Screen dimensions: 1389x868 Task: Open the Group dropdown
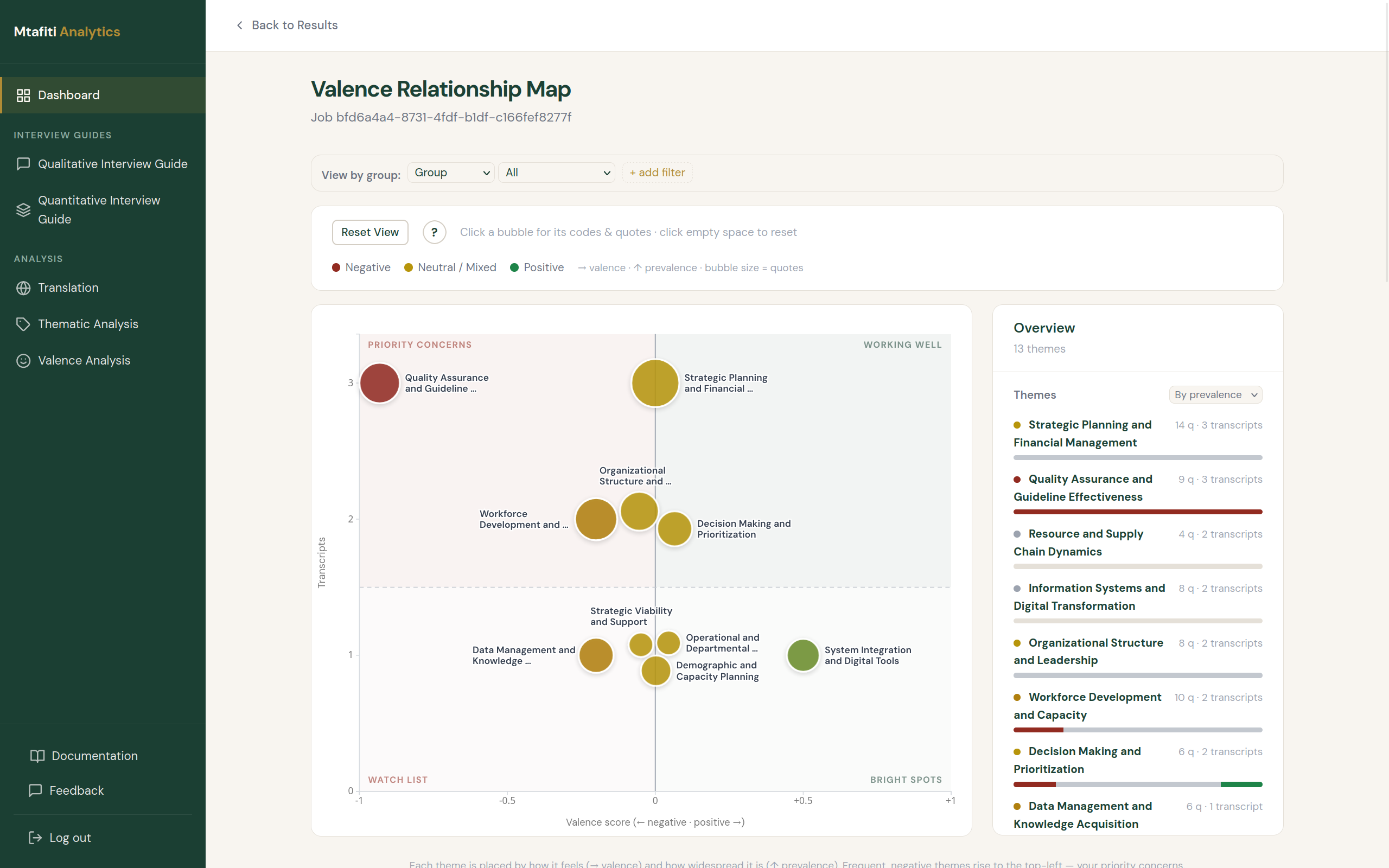pyautogui.click(x=451, y=173)
